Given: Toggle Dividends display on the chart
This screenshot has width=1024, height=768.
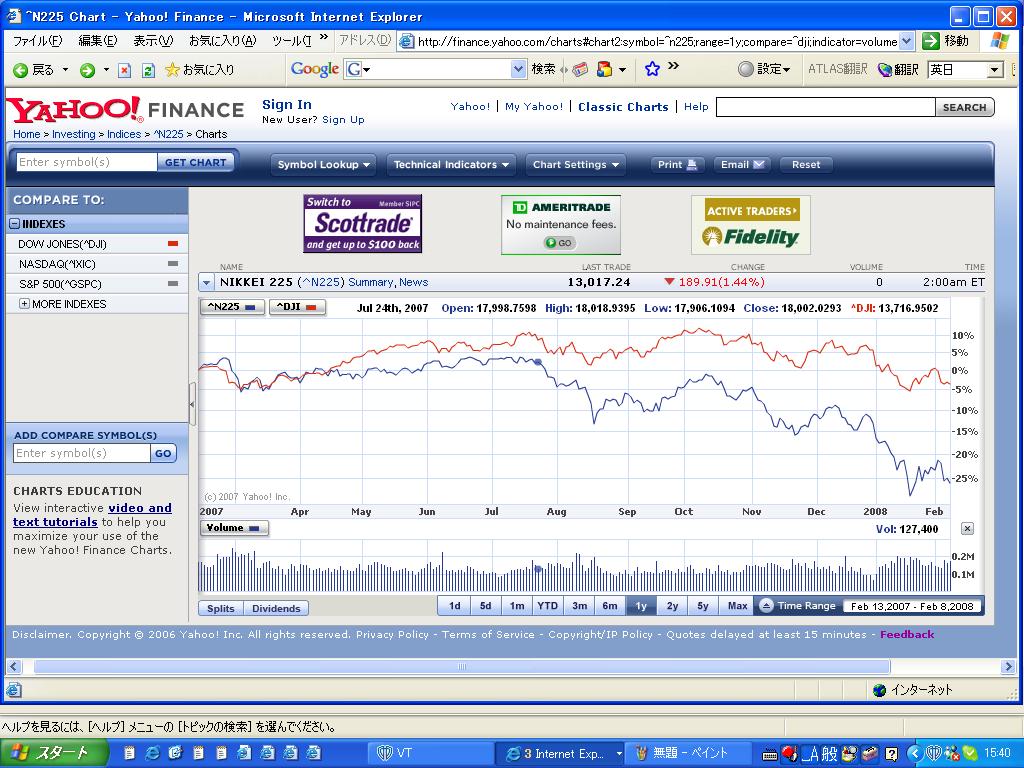Looking at the screenshot, I should click(276, 608).
